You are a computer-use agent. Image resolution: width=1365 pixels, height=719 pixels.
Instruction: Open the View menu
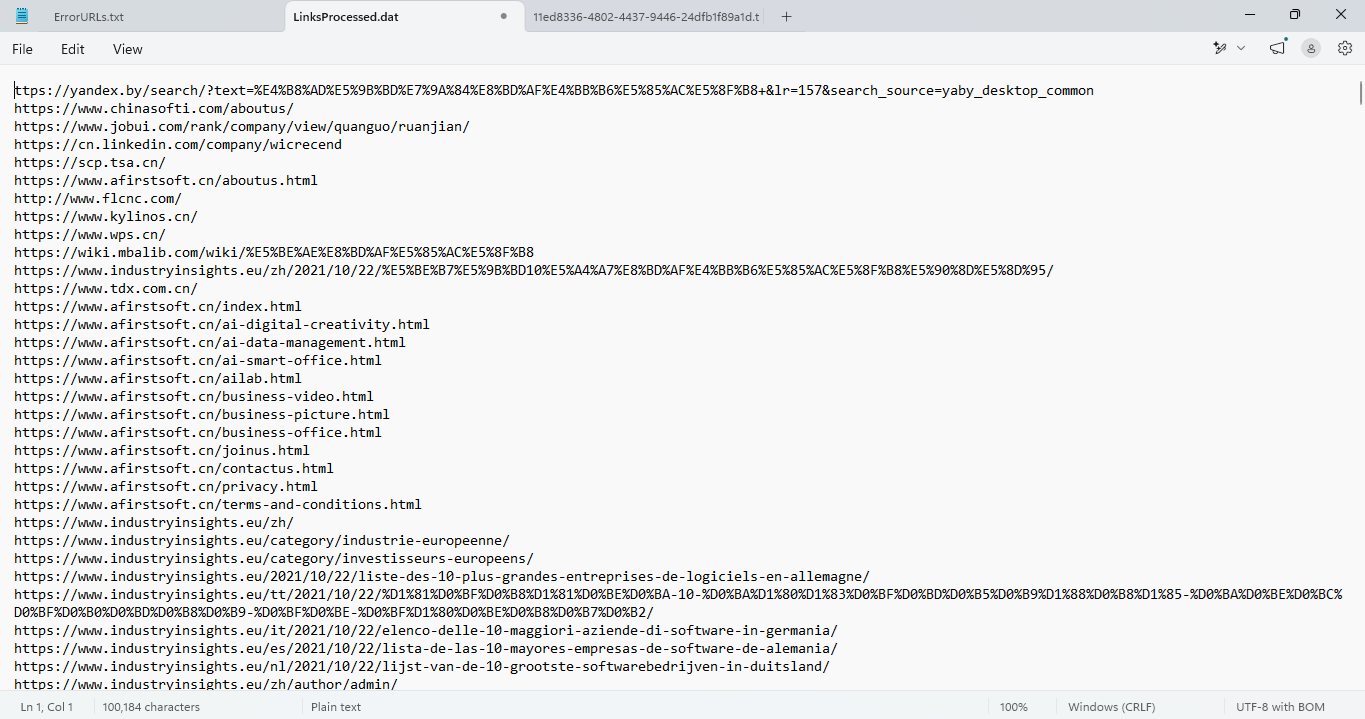tap(128, 49)
